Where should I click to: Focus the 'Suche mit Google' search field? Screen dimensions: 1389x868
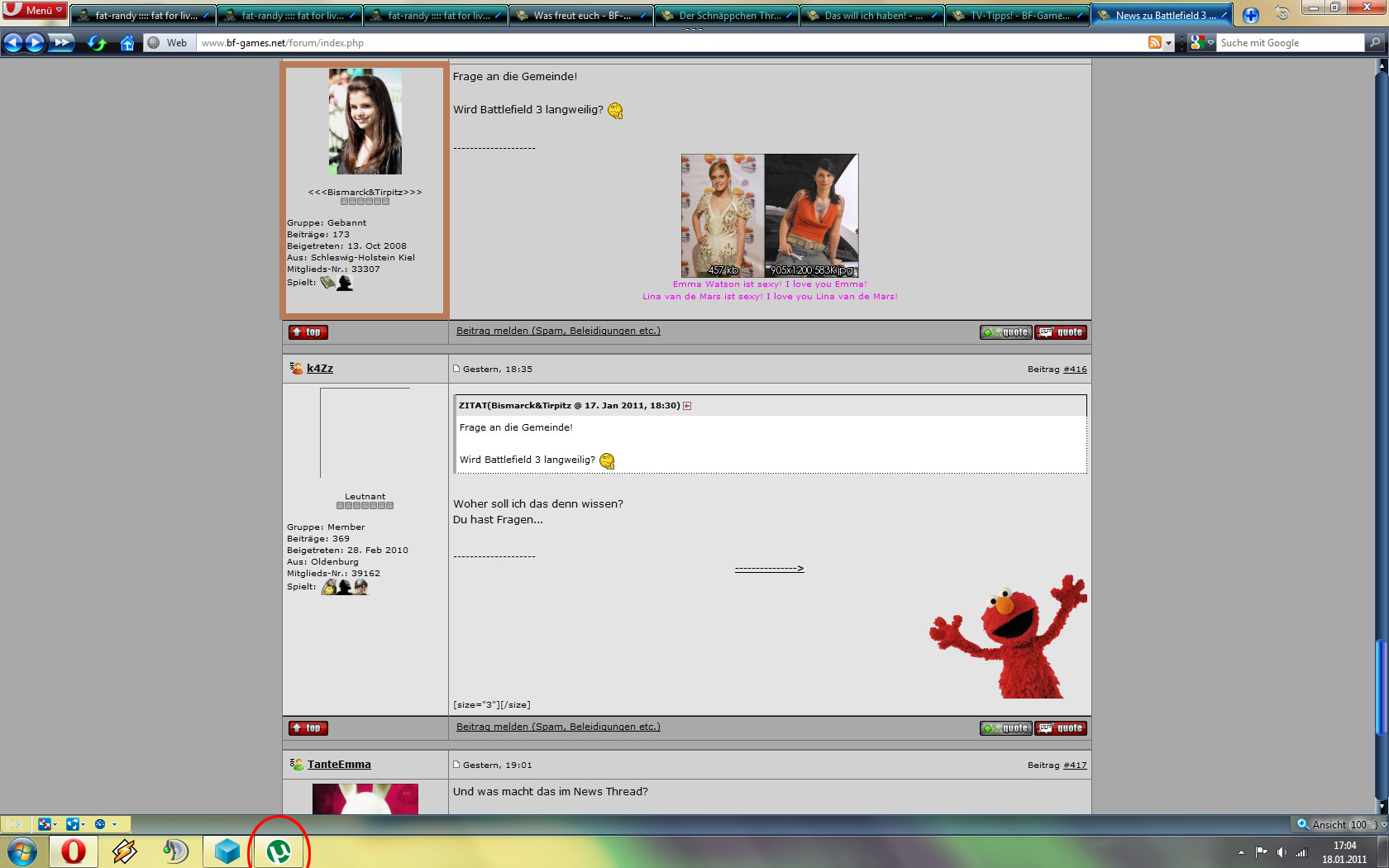[x=1291, y=43]
